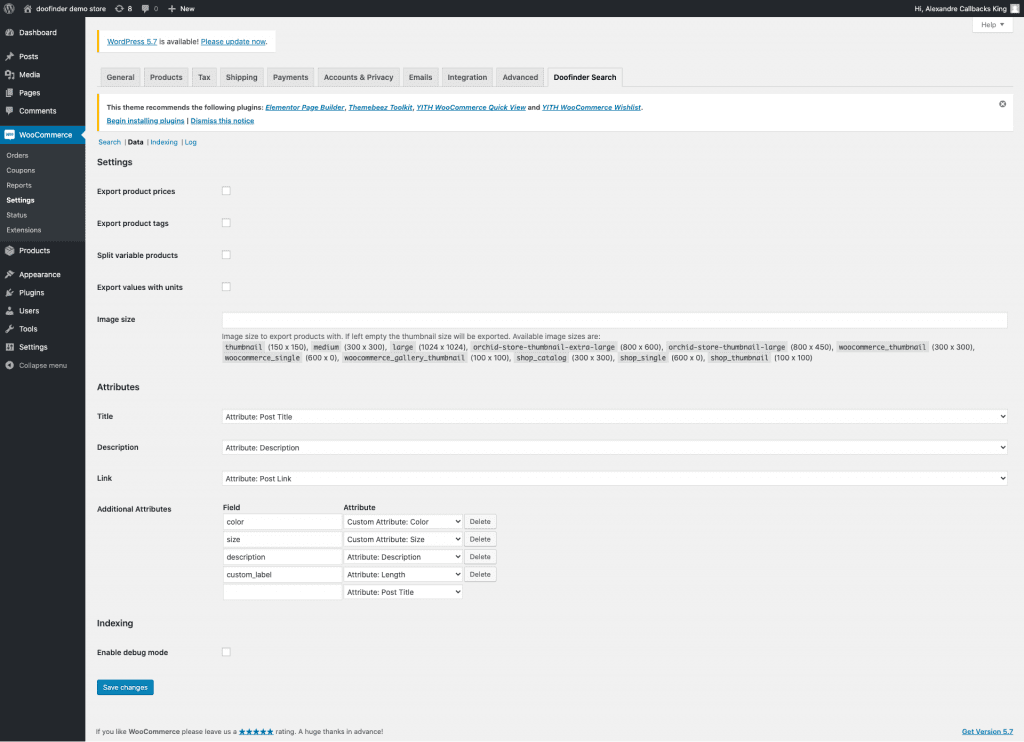Open the Title attribute dropdown
Image resolution: width=1024 pixels, height=742 pixels.
point(614,416)
